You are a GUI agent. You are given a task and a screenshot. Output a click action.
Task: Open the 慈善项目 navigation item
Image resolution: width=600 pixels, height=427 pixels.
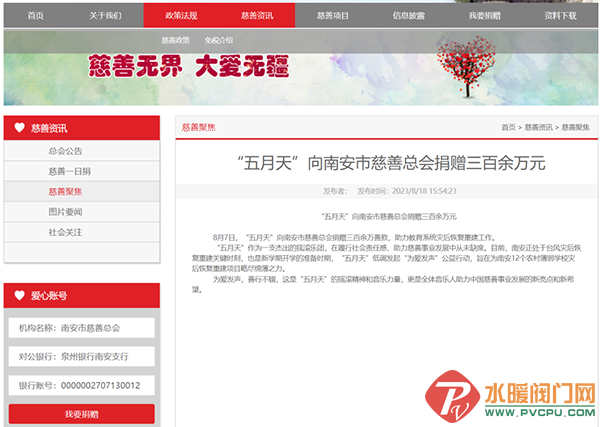(x=333, y=16)
